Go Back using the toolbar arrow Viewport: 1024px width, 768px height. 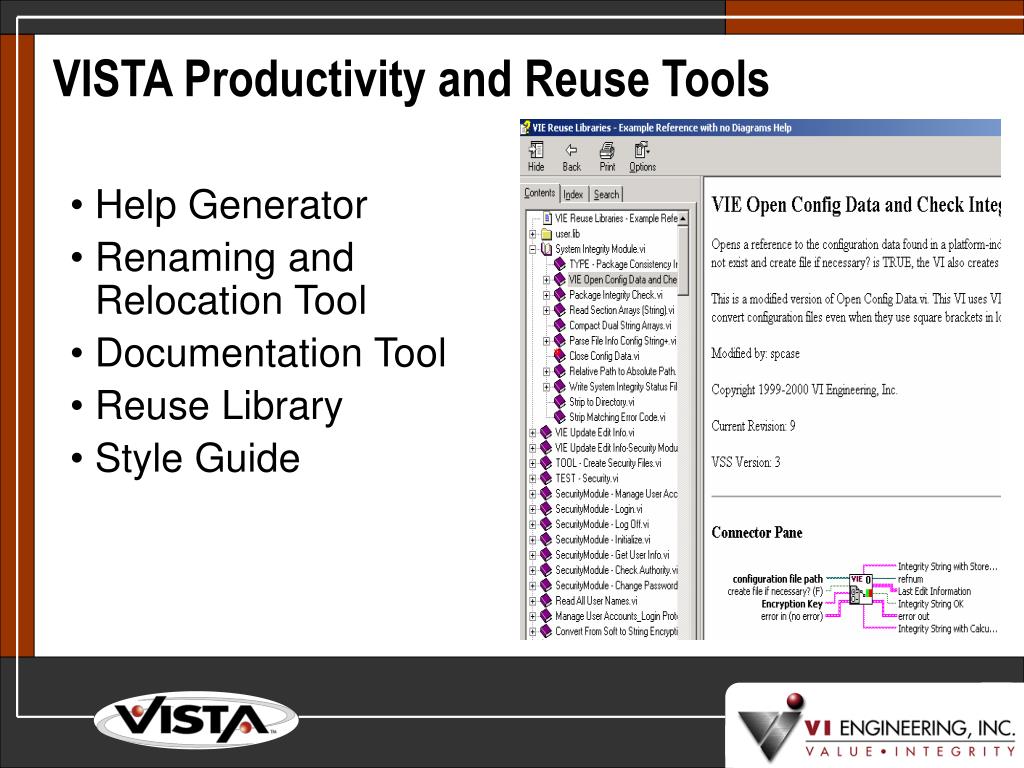(x=571, y=157)
